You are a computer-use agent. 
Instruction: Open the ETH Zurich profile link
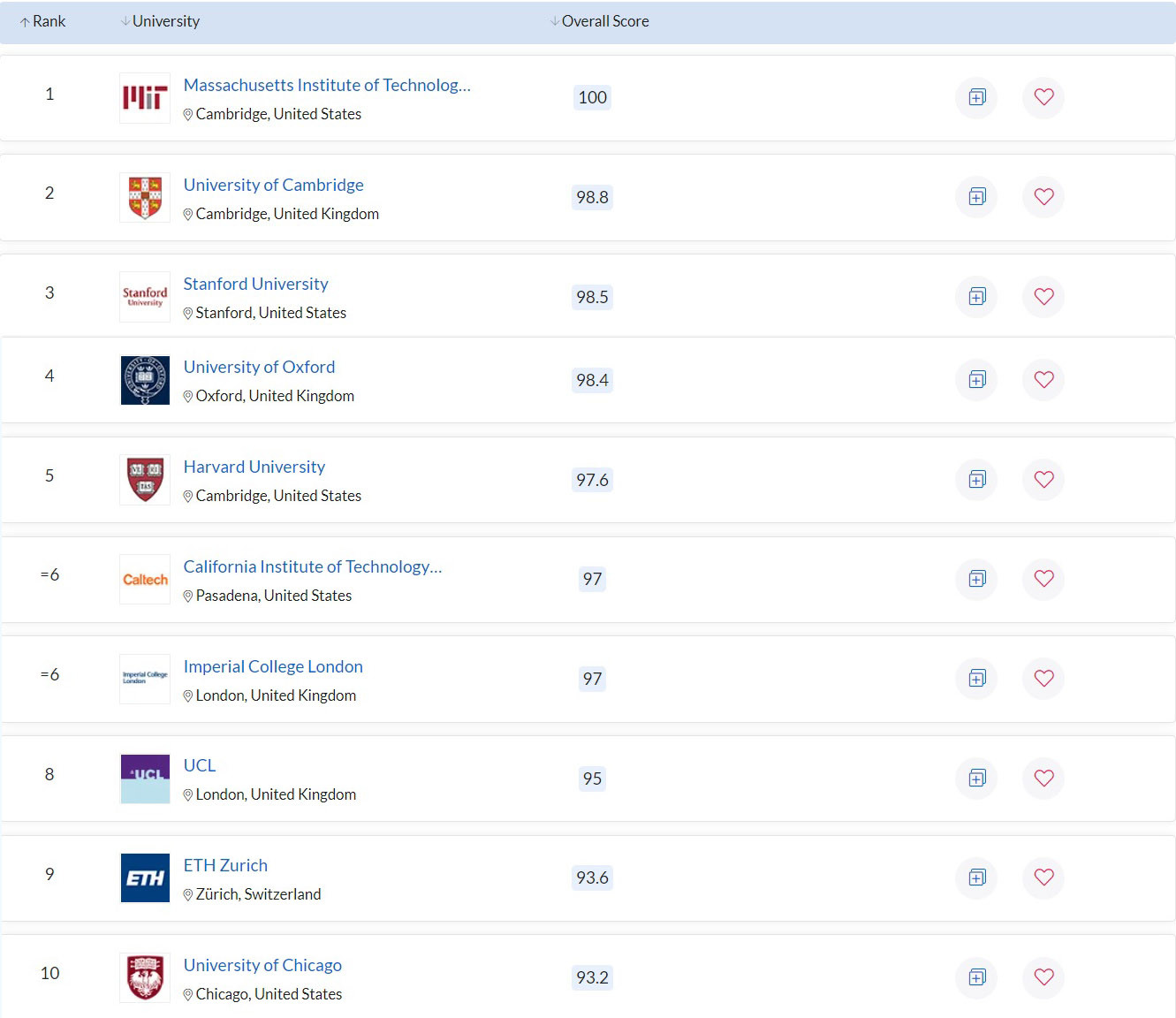point(225,865)
